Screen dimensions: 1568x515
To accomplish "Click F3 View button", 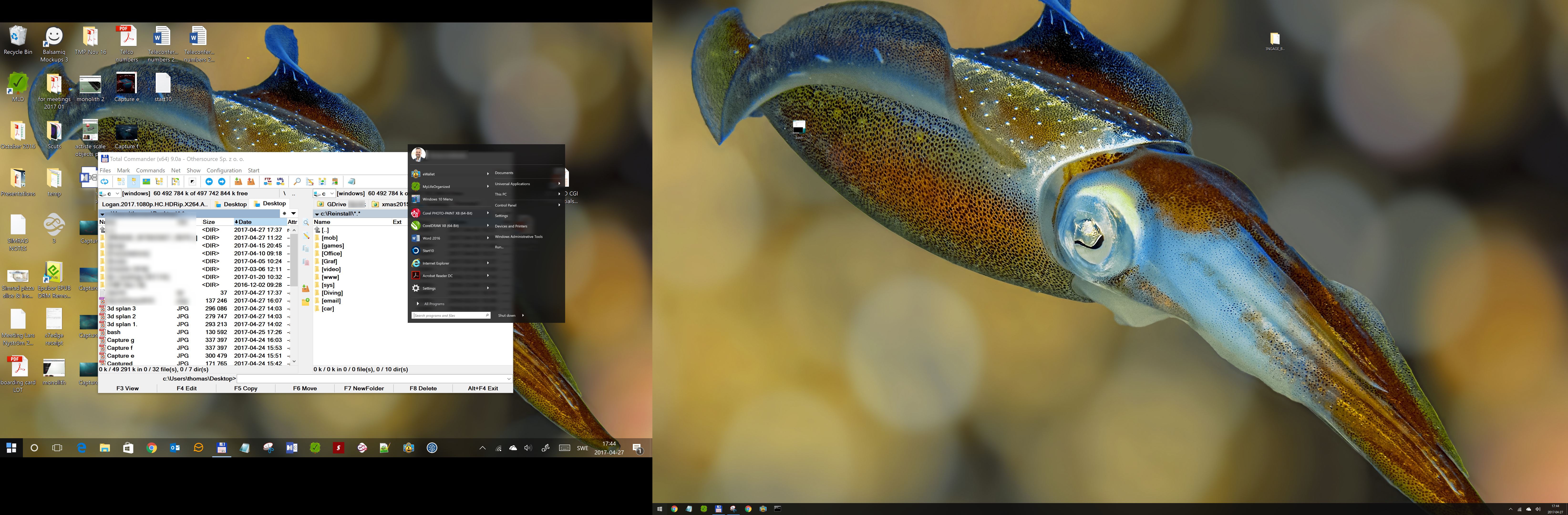I will [128, 388].
